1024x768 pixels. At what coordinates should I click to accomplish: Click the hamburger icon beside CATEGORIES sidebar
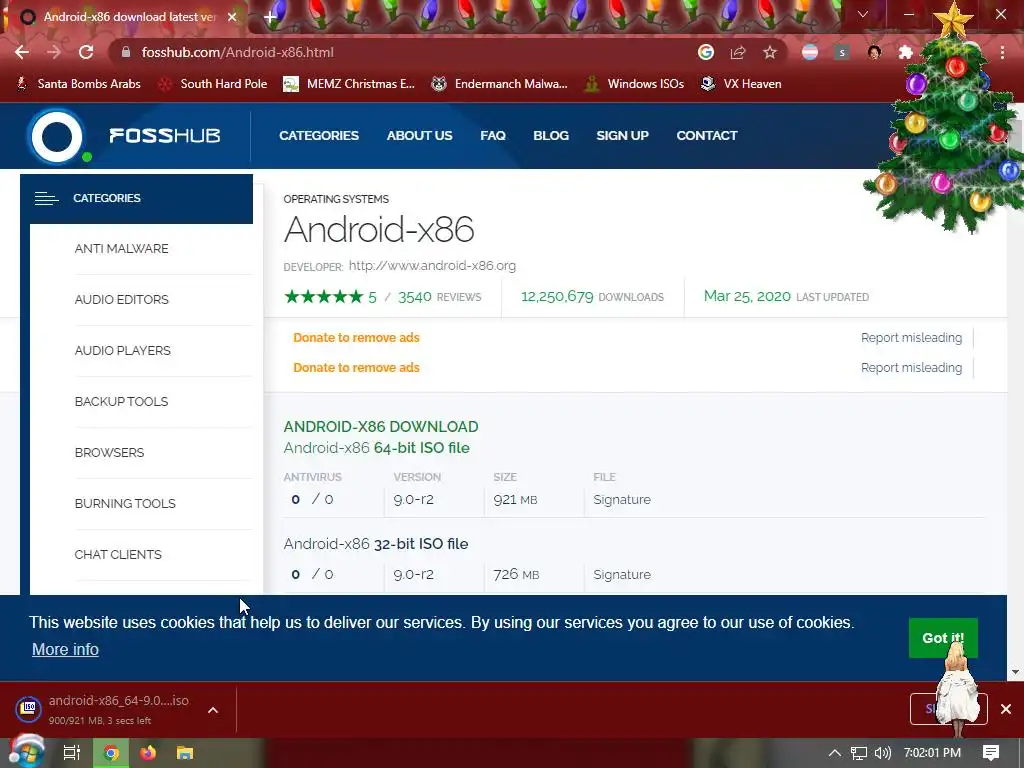coord(46,199)
